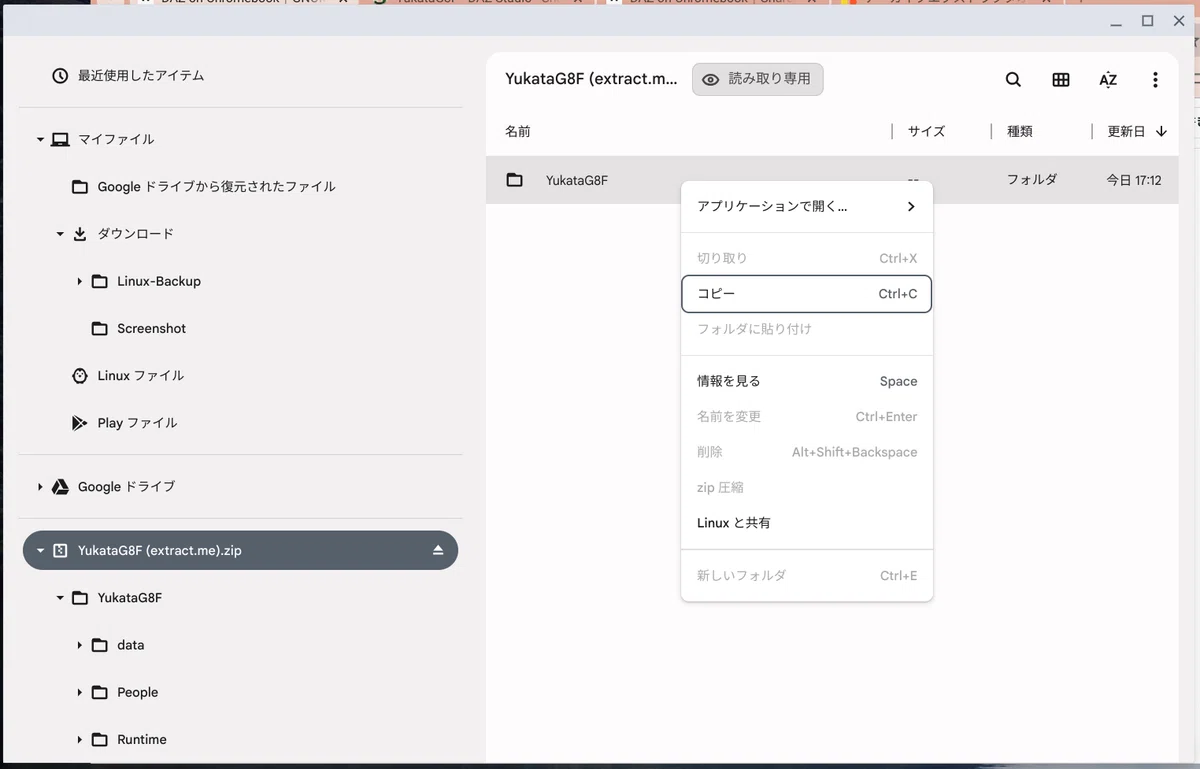Select the Screenshot folder label

coord(151,329)
